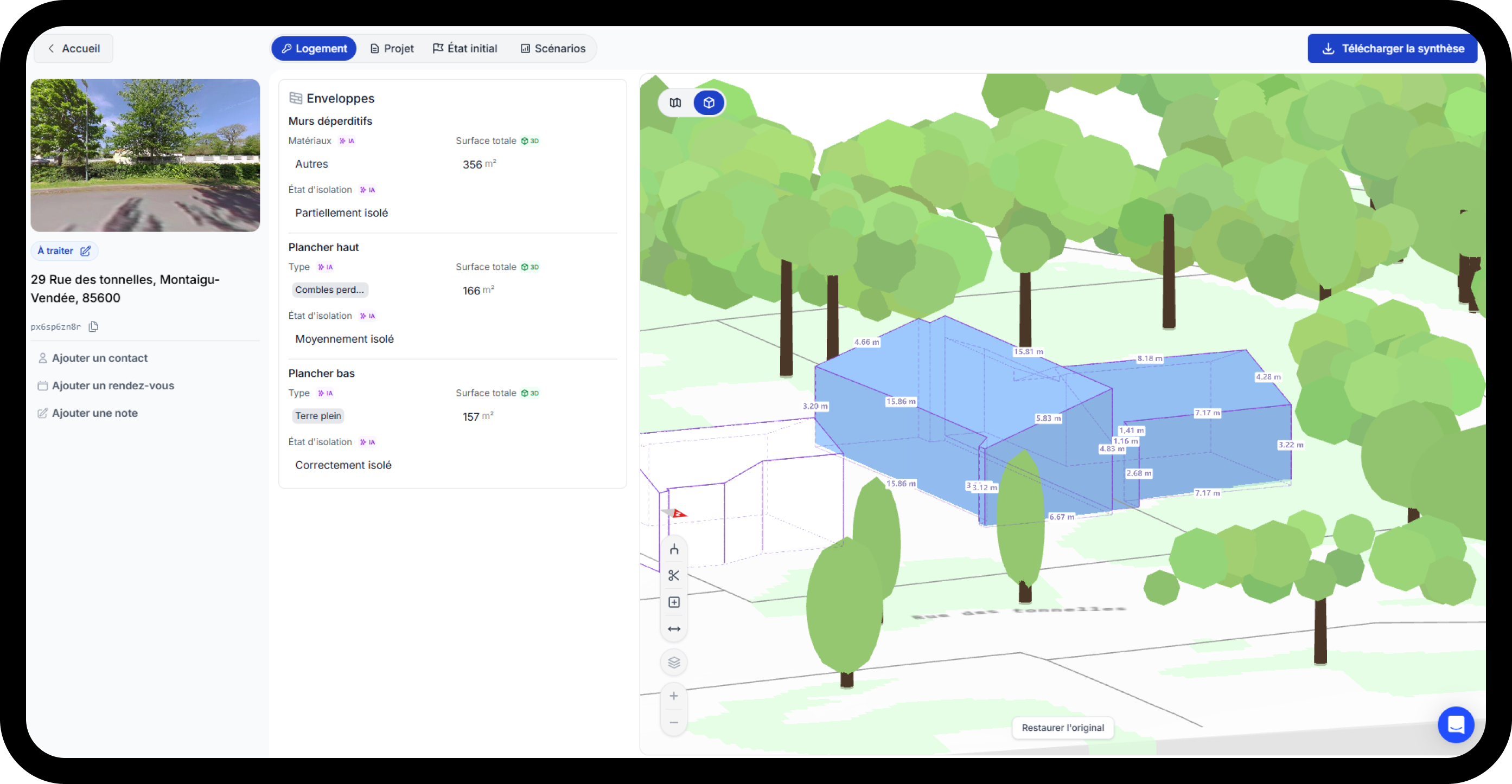Image resolution: width=1512 pixels, height=784 pixels.
Task: Click Ajouter une note
Action: (87, 413)
